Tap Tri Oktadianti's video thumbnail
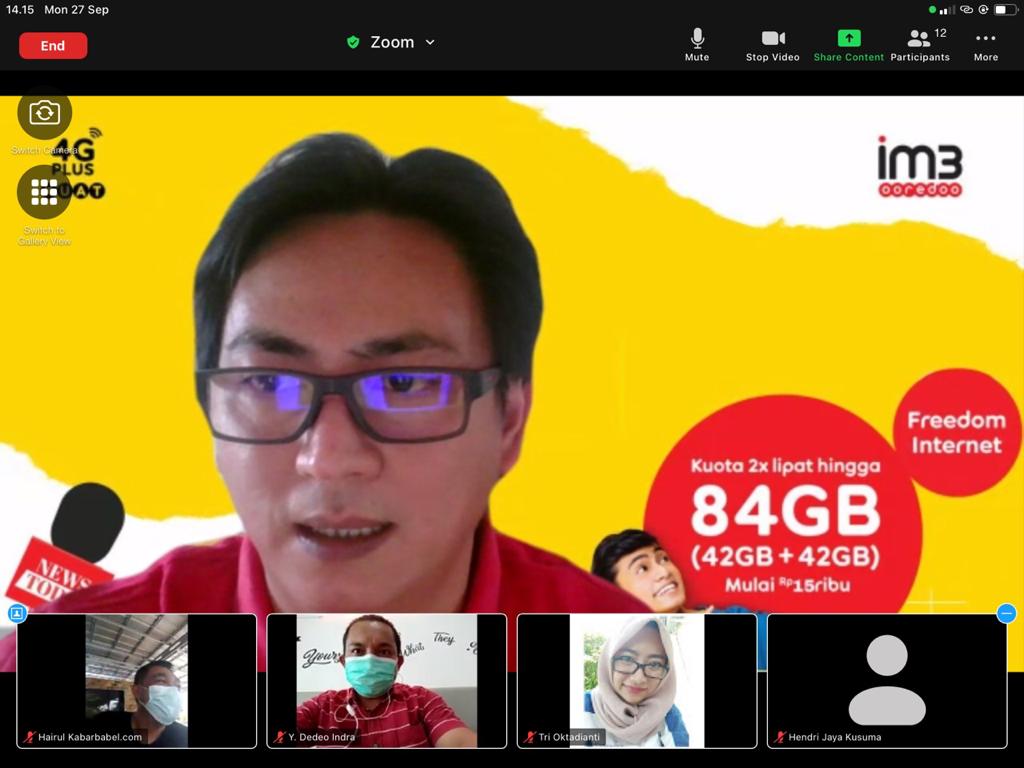The image size is (1024, 768). coord(636,680)
